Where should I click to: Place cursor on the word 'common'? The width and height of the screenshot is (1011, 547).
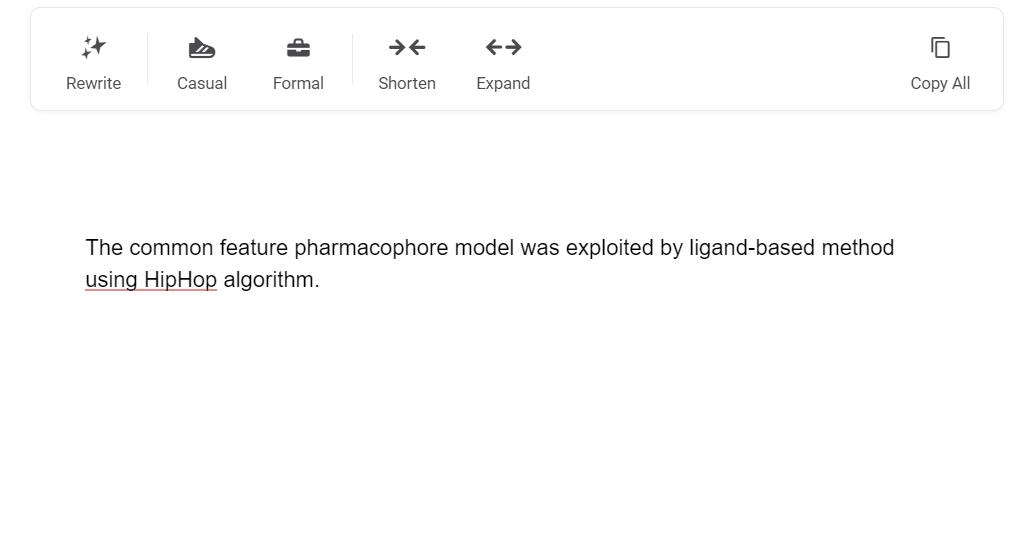tap(171, 248)
